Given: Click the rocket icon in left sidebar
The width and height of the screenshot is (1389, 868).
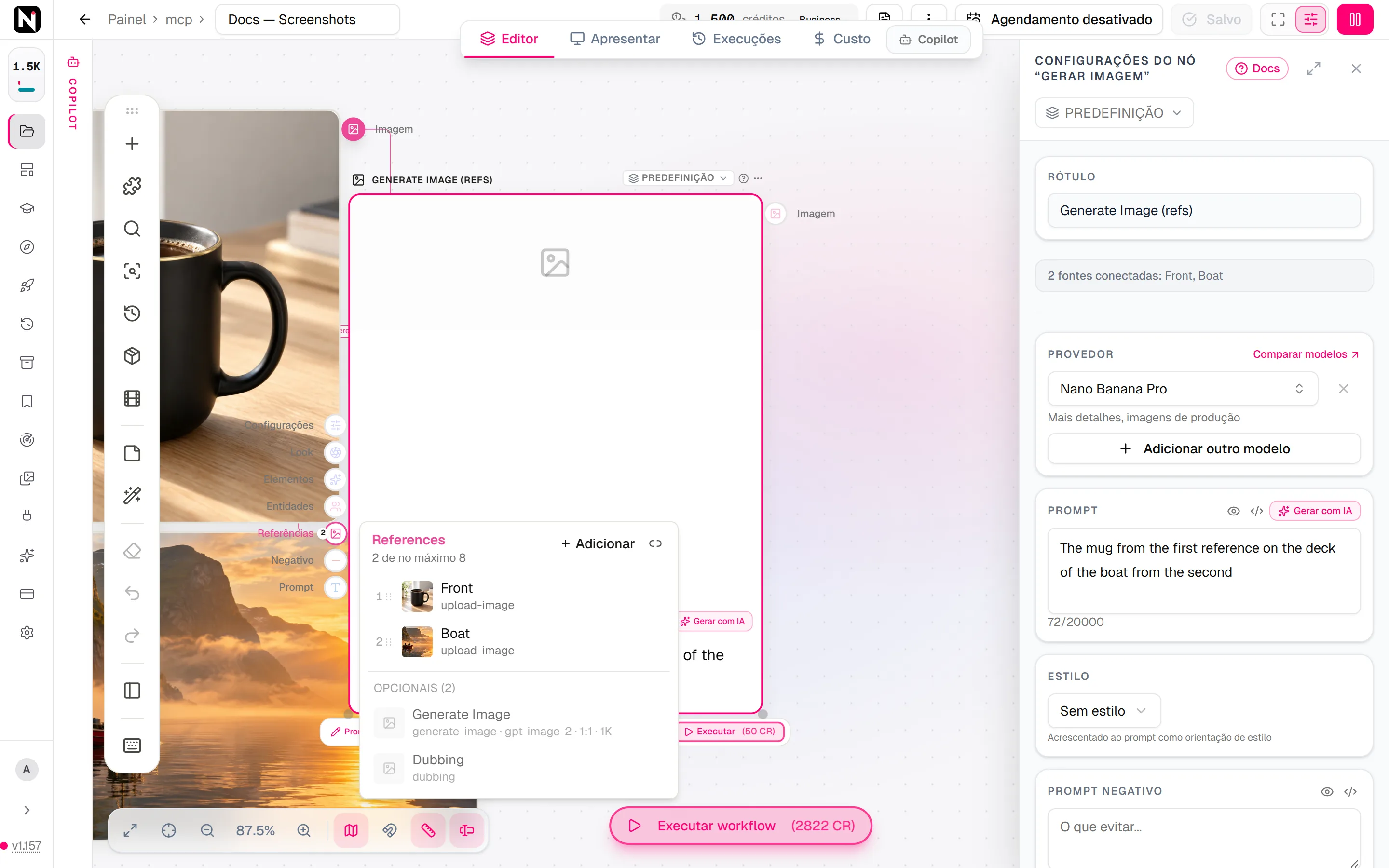Looking at the screenshot, I should [x=27, y=285].
